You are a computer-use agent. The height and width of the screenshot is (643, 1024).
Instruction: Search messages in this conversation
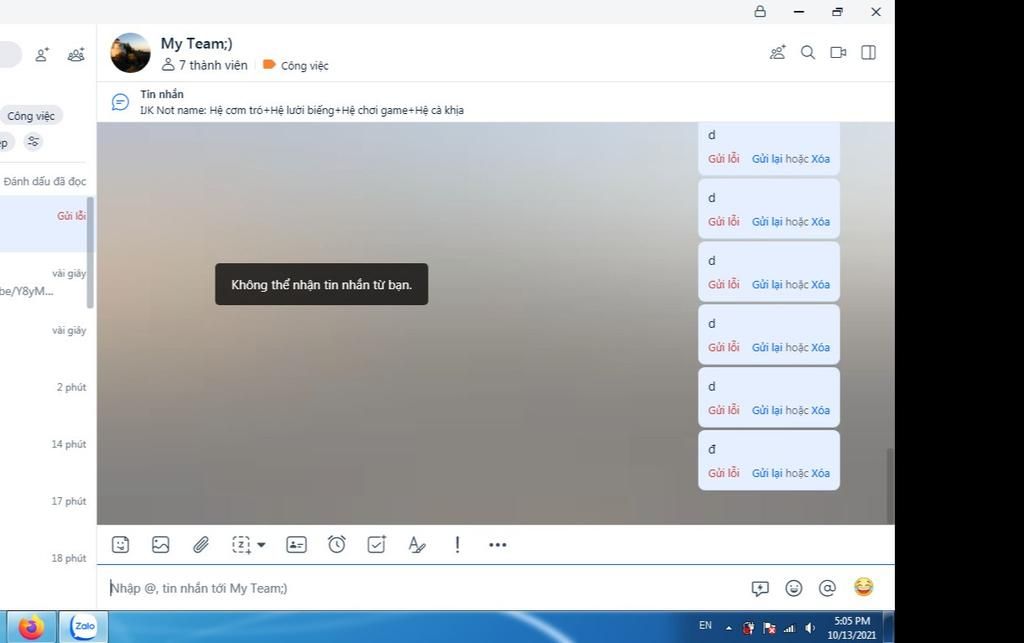tap(808, 52)
